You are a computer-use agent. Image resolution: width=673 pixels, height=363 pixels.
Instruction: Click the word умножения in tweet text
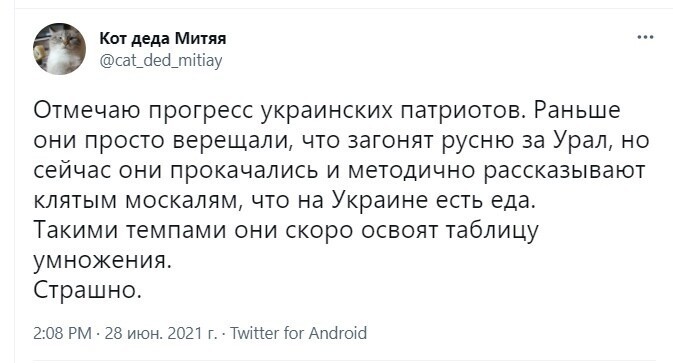pyautogui.click(x=99, y=260)
